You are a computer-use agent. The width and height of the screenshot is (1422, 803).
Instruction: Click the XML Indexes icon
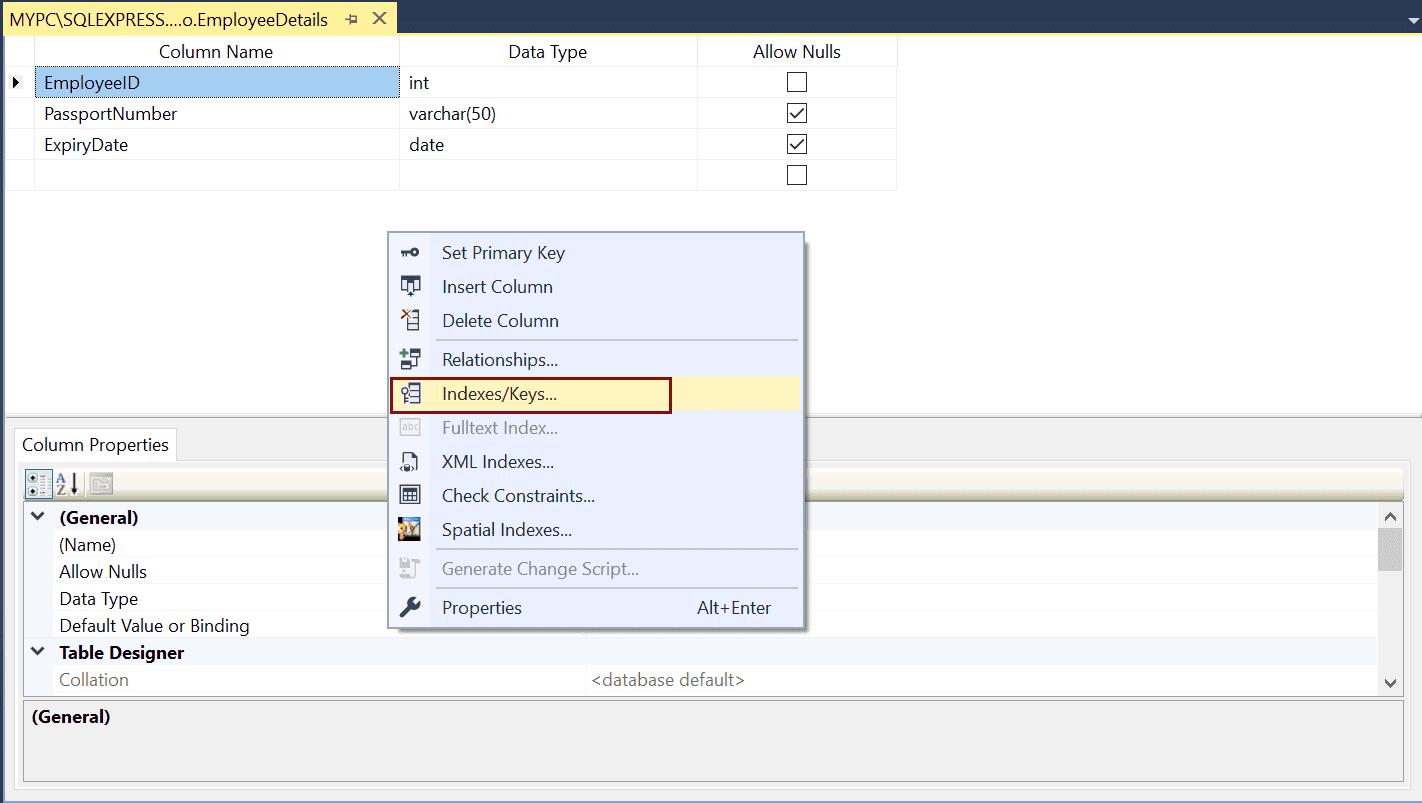[x=410, y=461]
